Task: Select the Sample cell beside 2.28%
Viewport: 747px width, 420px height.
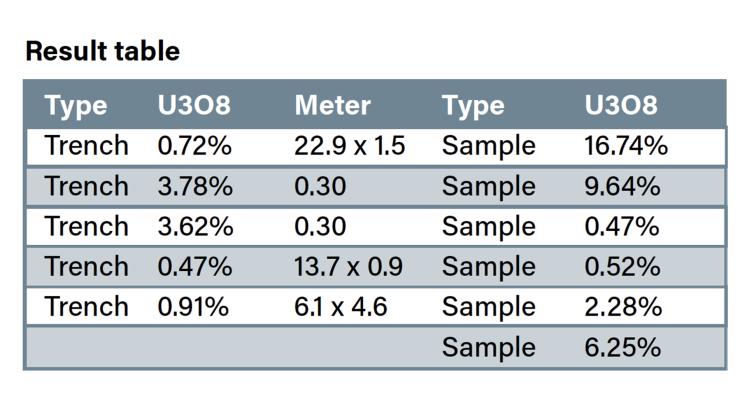Action: [488, 307]
